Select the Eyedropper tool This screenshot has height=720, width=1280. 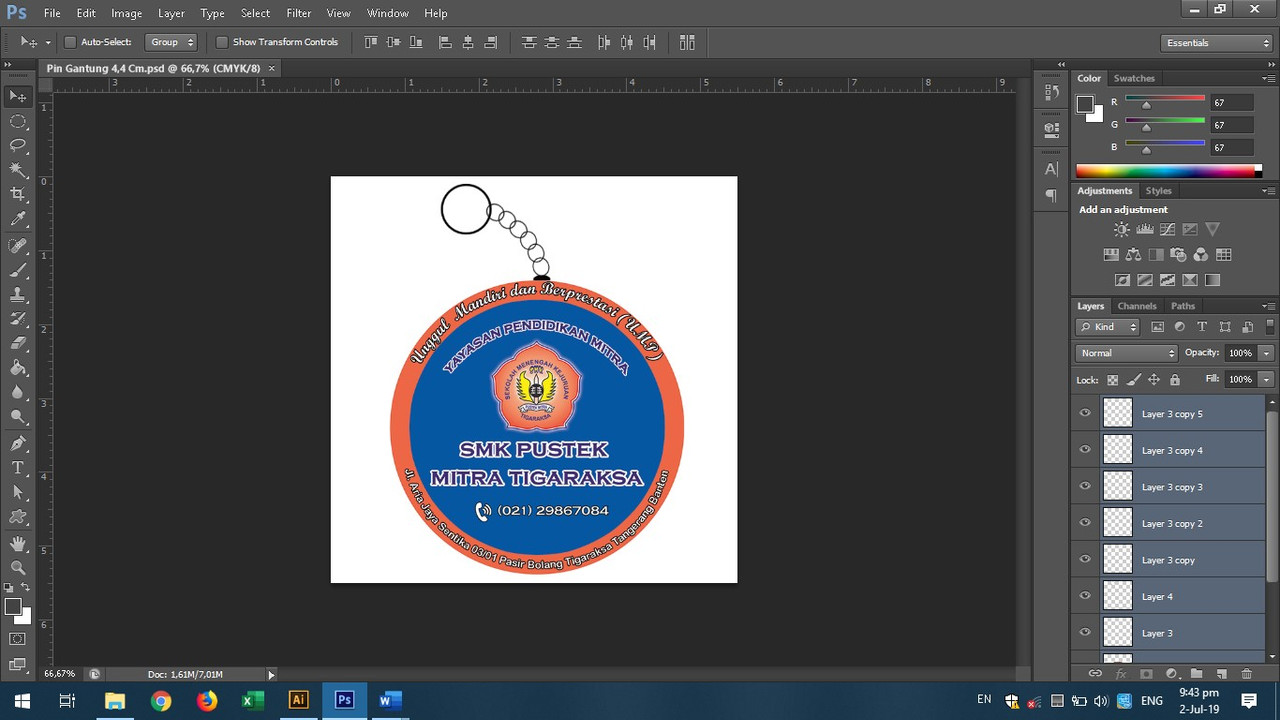pos(18,219)
